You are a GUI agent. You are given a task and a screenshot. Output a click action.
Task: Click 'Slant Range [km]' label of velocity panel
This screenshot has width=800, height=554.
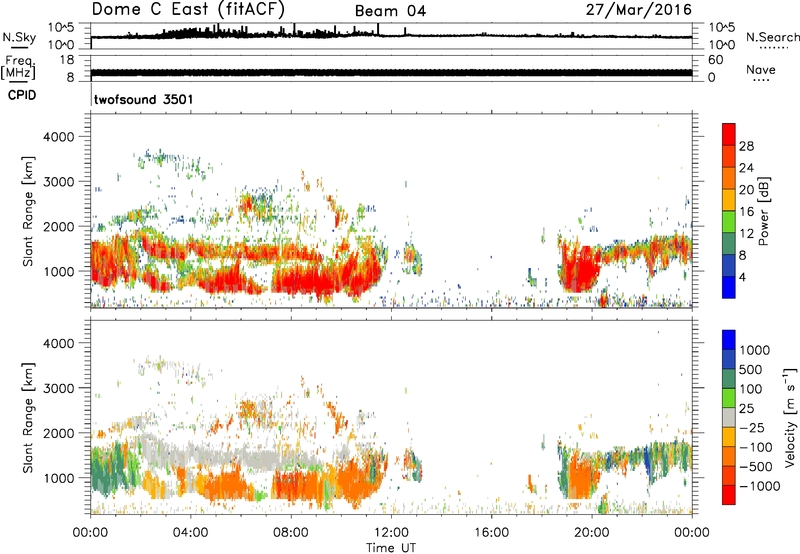(27, 417)
